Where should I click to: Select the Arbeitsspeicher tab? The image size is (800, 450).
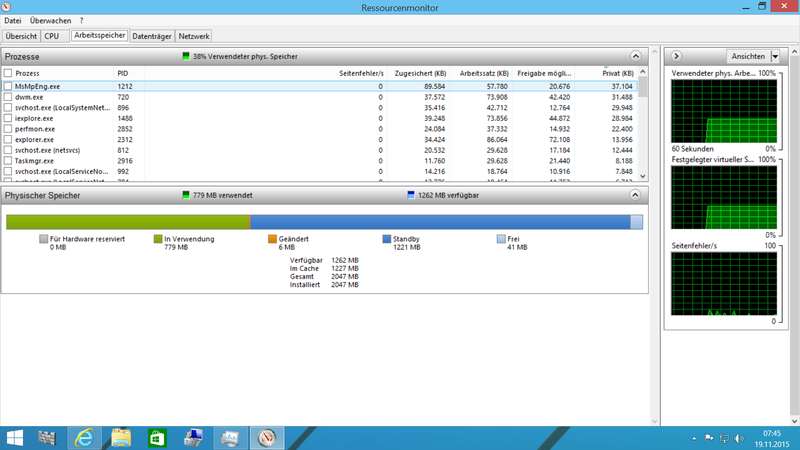[99, 35]
